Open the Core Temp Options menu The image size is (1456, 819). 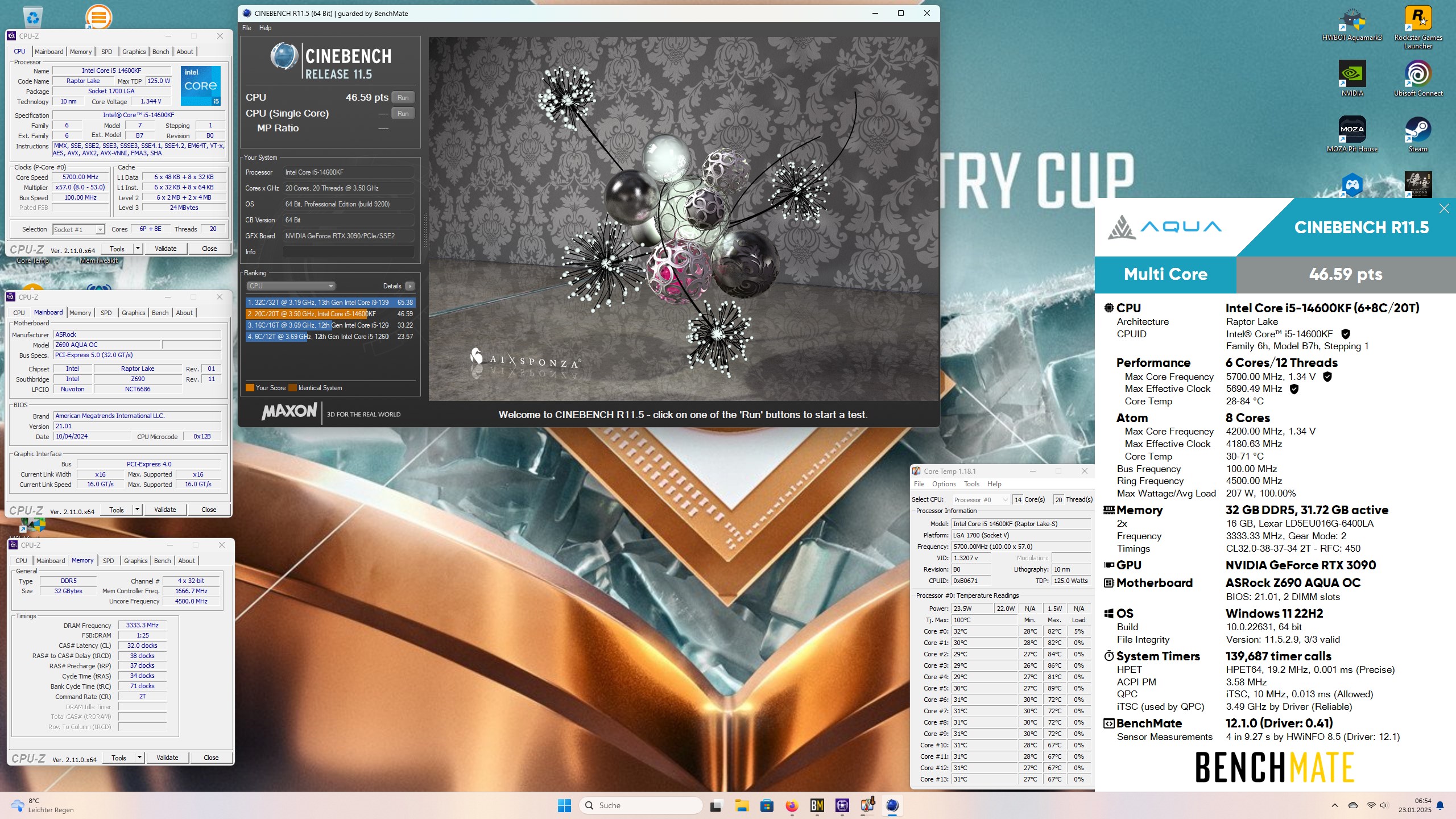(x=944, y=484)
